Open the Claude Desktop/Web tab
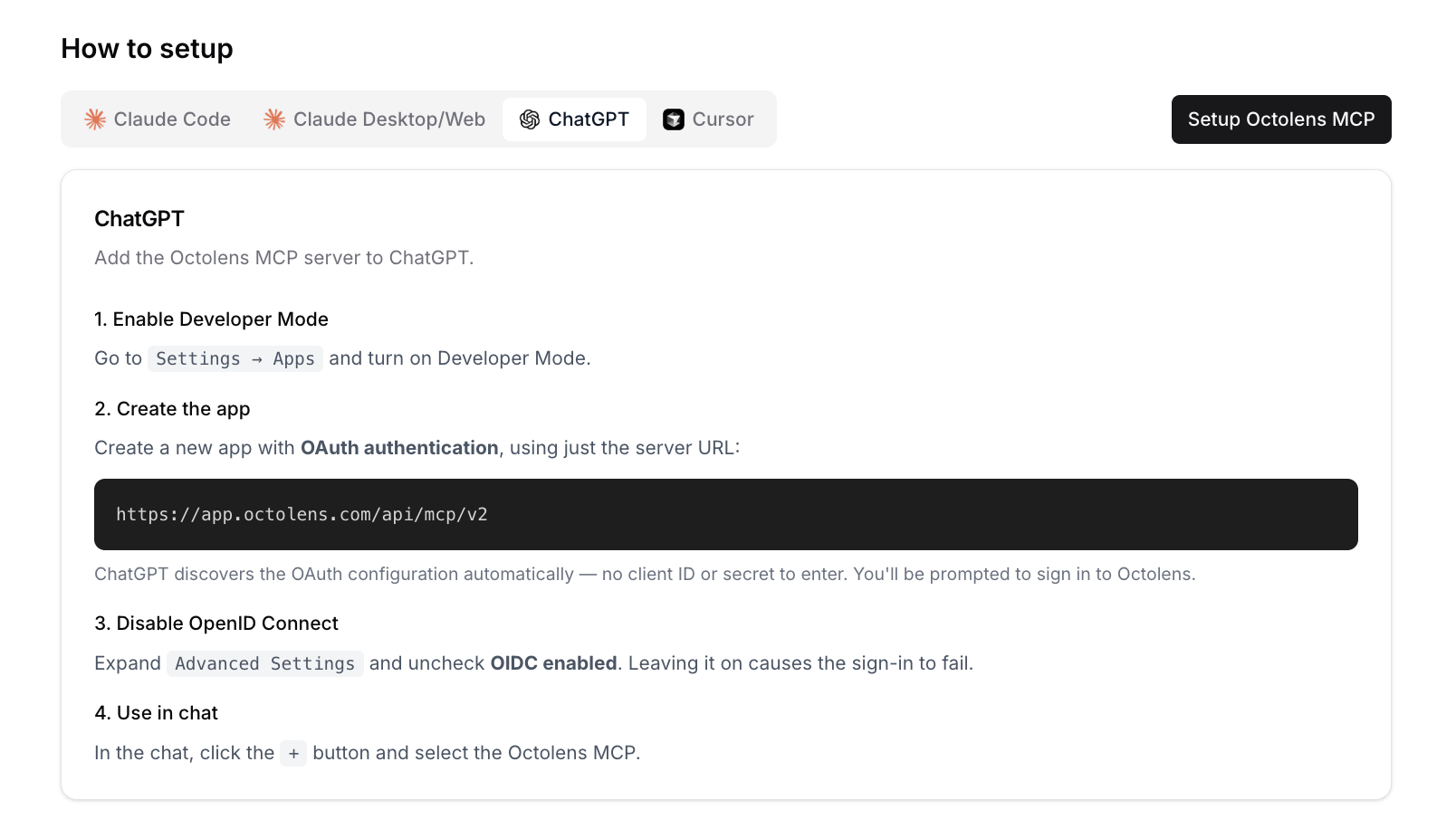 375,119
